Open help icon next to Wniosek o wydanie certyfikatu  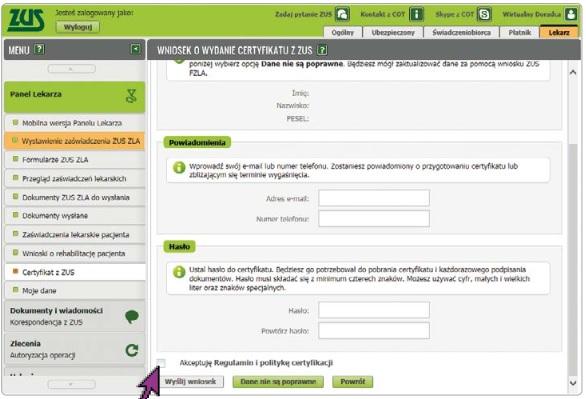(x=322, y=50)
